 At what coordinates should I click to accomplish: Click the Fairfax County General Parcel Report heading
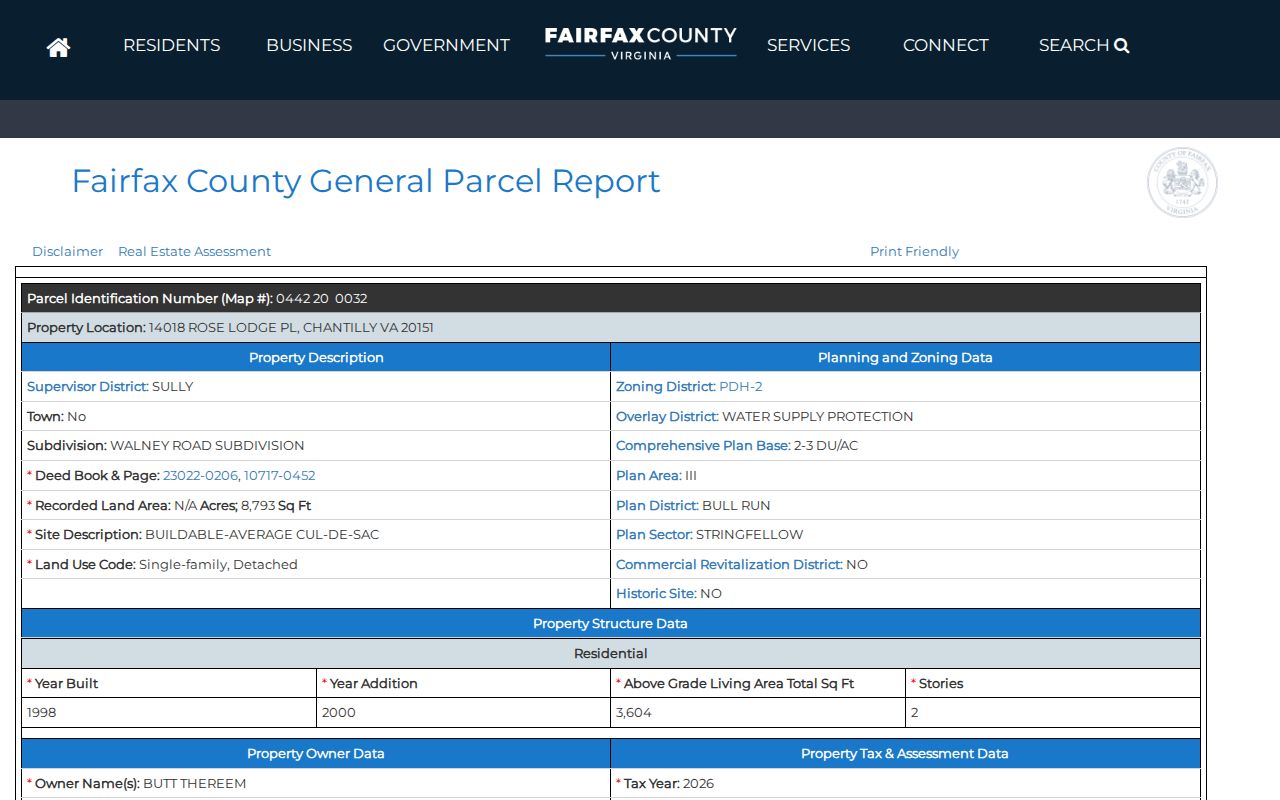pyautogui.click(x=366, y=181)
